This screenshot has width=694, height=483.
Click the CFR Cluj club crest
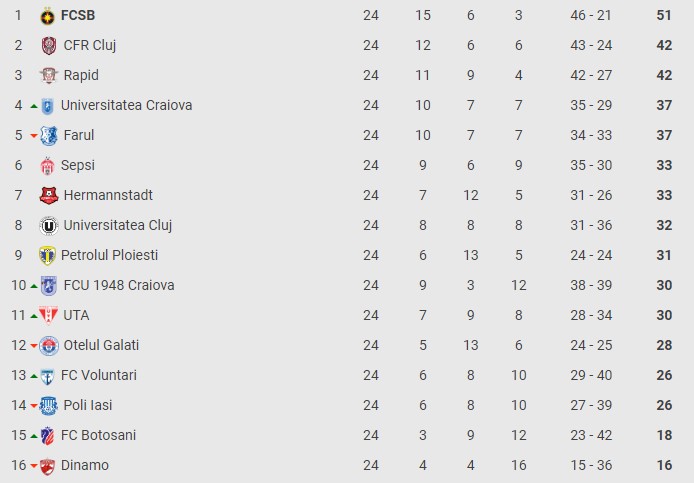tap(49, 46)
